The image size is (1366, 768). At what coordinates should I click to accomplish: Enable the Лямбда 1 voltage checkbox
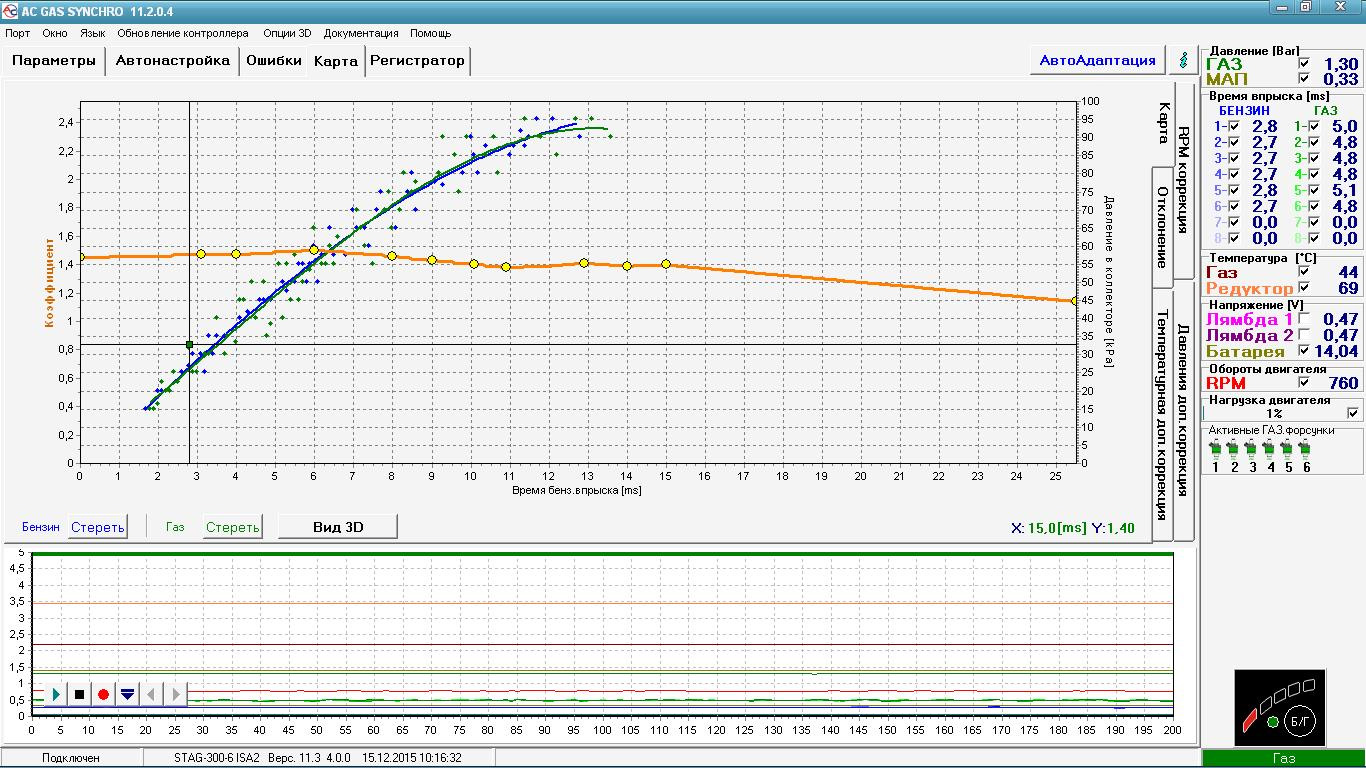[x=1303, y=319]
